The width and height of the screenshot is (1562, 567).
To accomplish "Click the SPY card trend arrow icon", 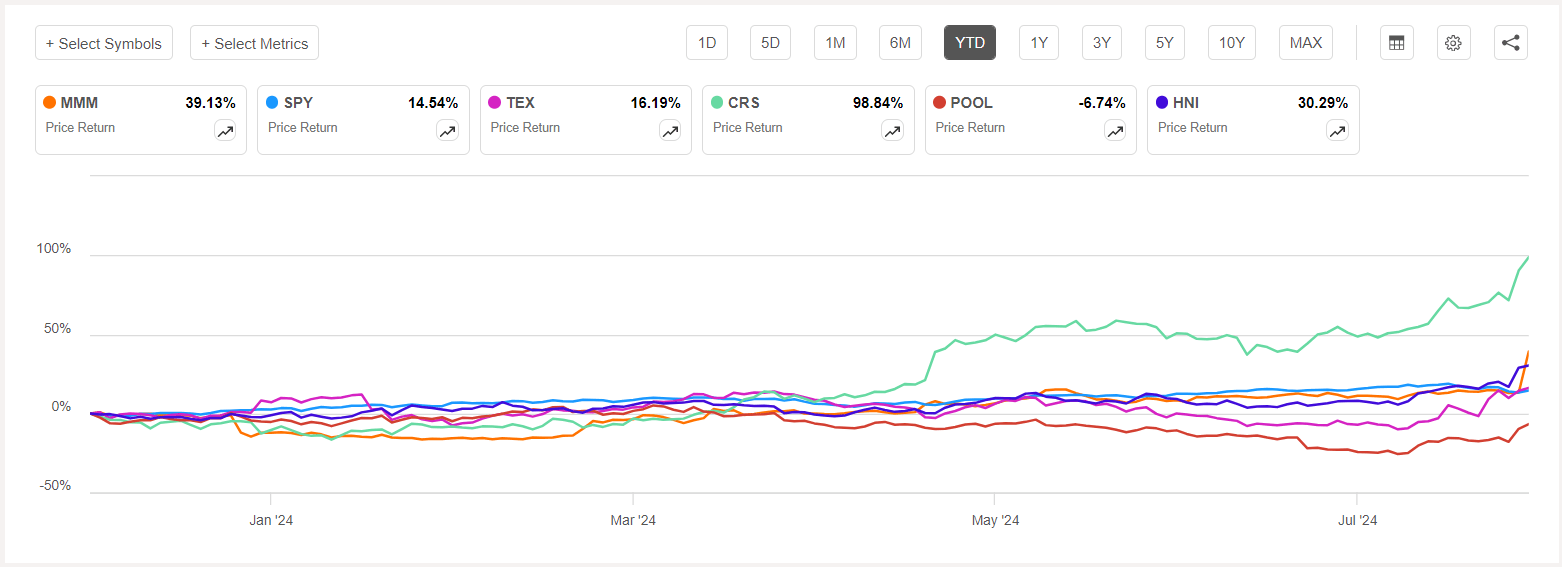I will [x=447, y=131].
